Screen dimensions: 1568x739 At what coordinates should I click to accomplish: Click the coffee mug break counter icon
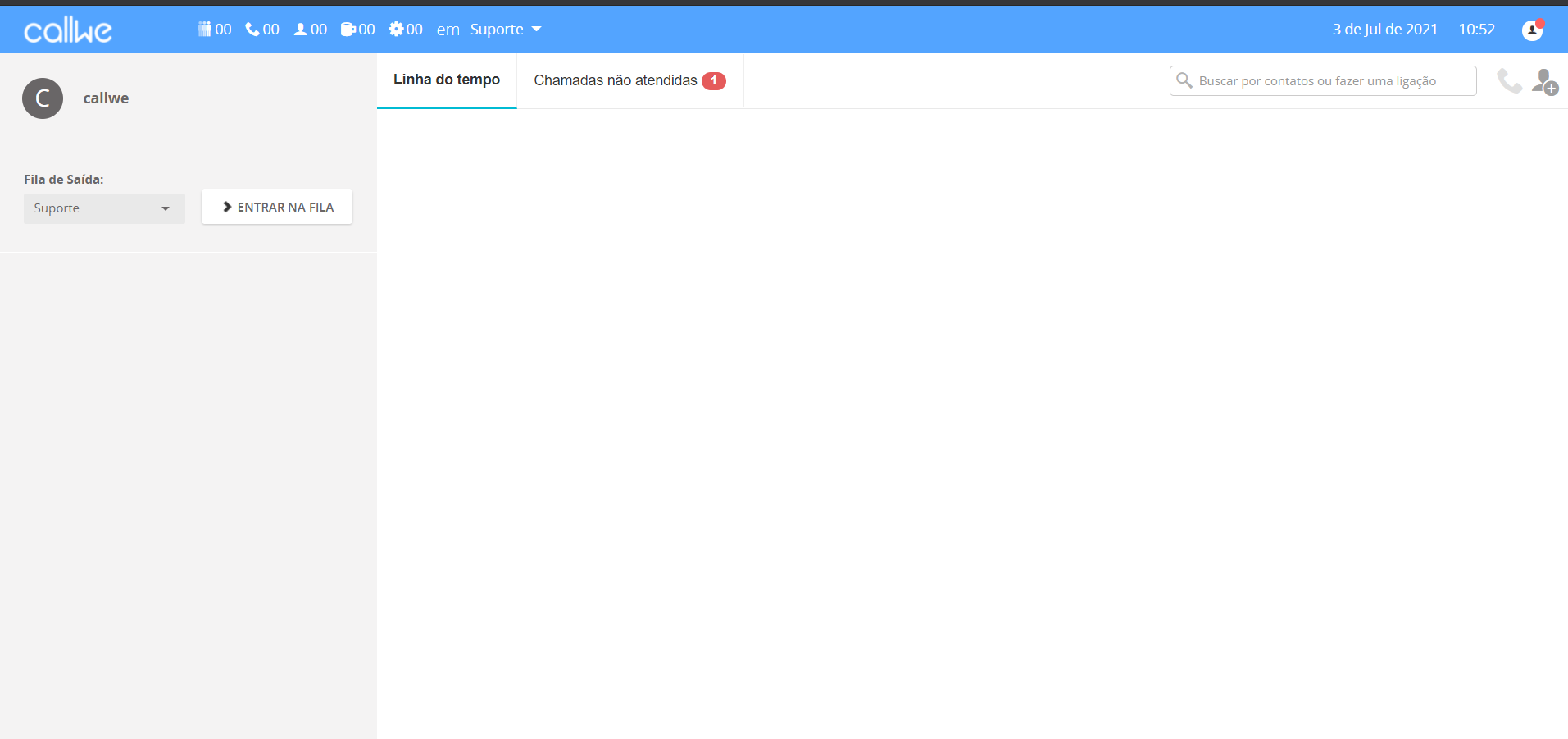tap(348, 30)
